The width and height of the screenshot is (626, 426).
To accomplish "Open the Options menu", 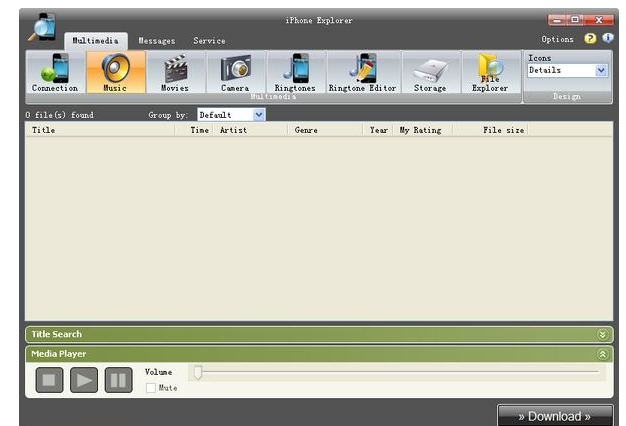I will point(557,39).
